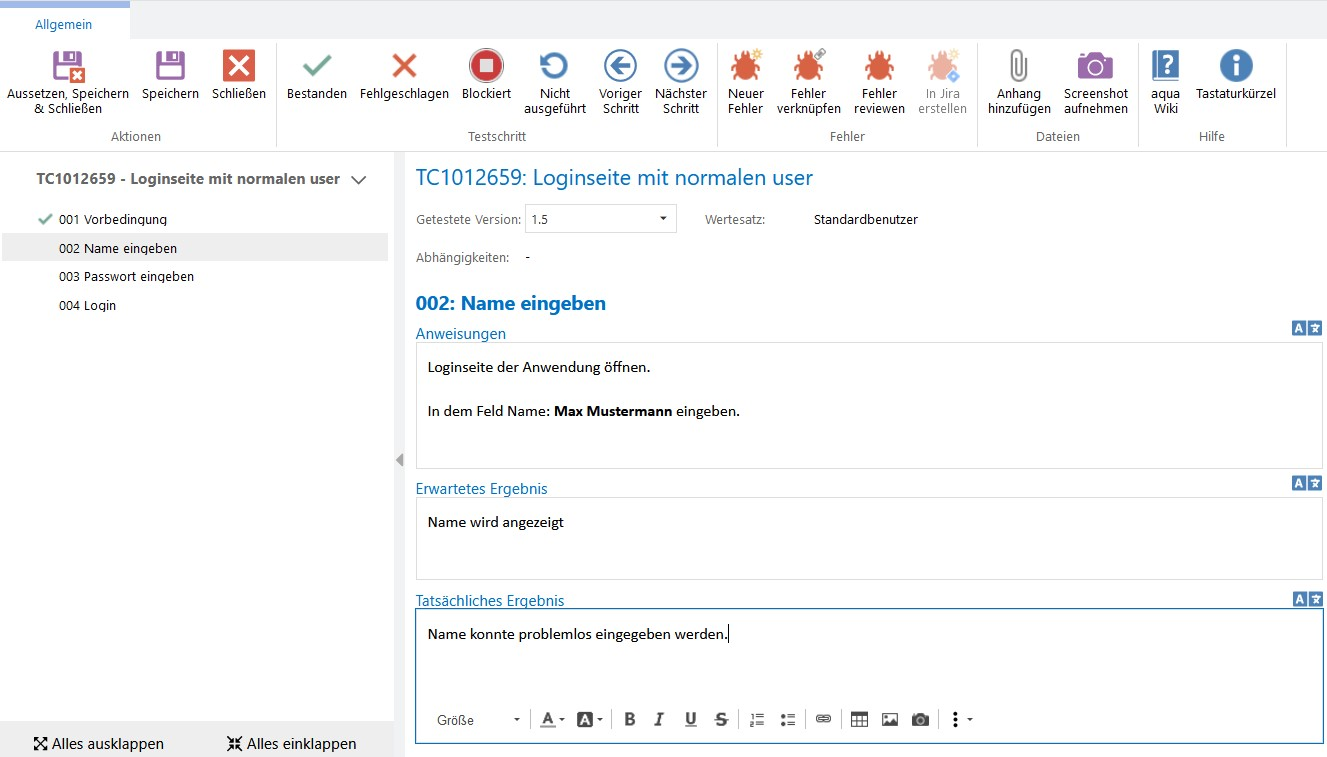Toggle italic formatting in editor
This screenshot has width=1327, height=757.
[x=659, y=720]
